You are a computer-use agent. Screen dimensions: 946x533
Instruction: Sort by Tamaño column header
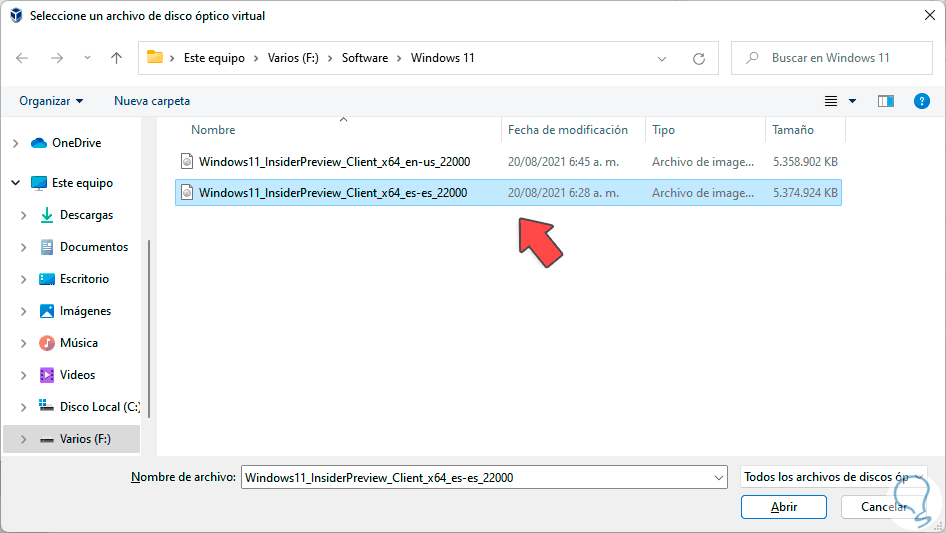pos(793,130)
